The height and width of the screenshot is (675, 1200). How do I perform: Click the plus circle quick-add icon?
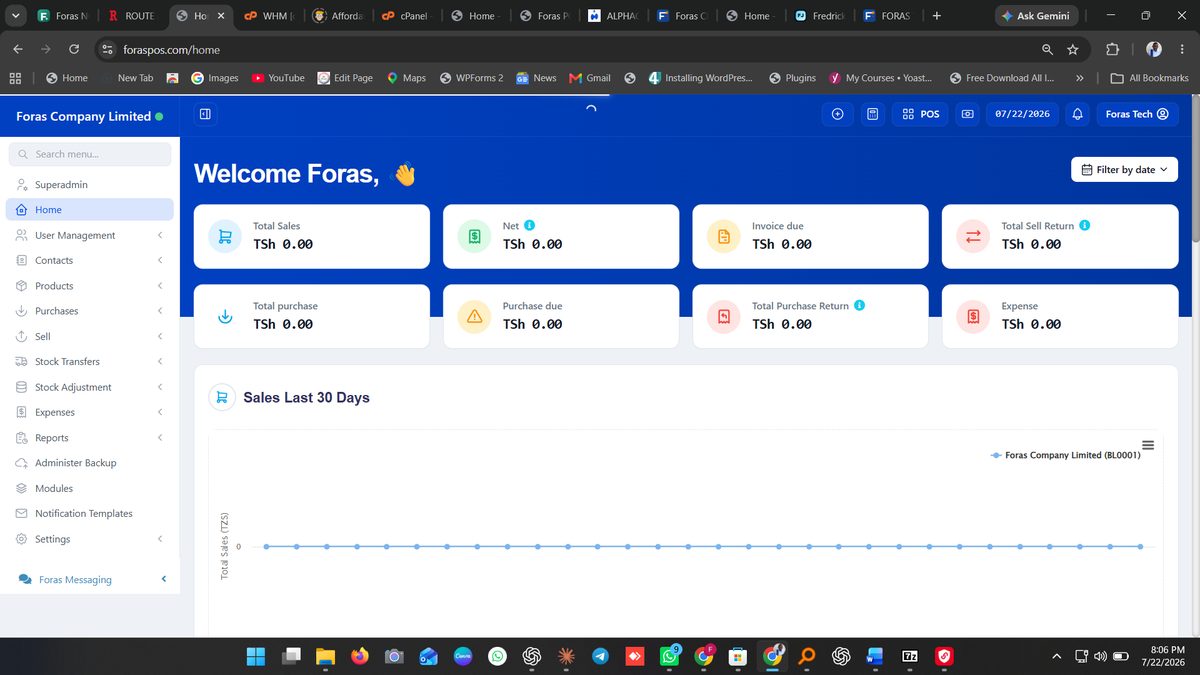point(837,114)
